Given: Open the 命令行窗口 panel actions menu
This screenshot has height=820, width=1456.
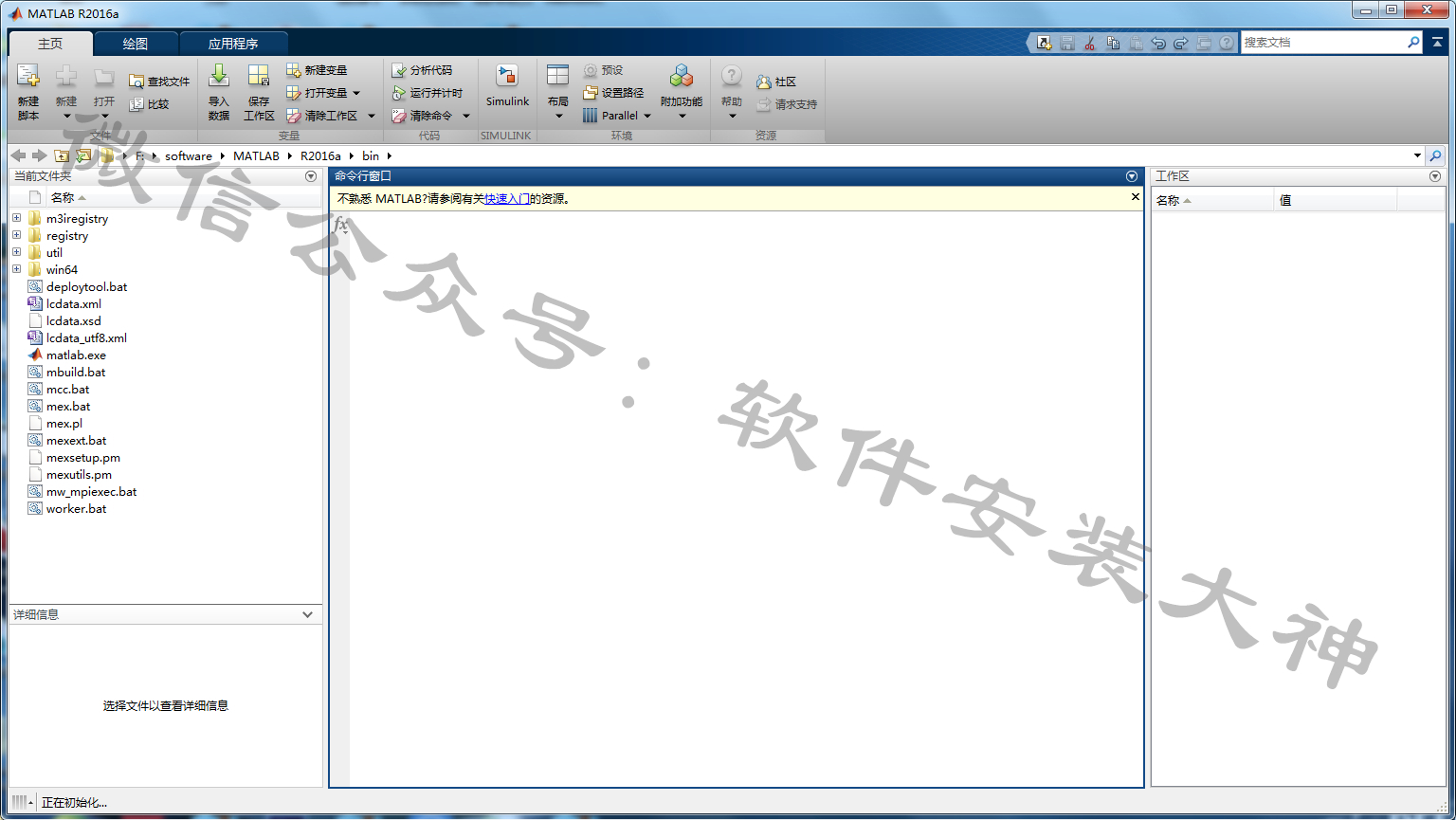Looking at the screenshot, I should [x=1131, y=176].
